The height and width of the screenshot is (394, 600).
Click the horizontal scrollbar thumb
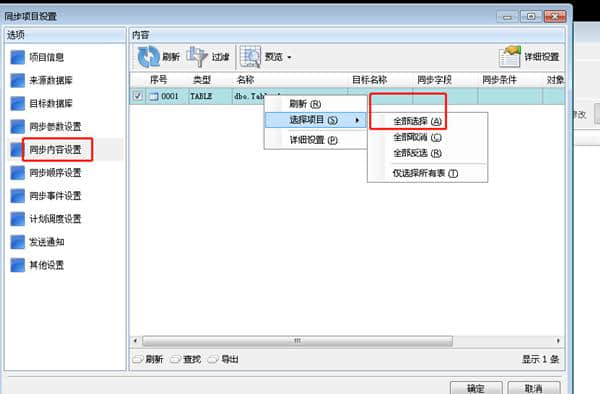[x=297, y=340]
